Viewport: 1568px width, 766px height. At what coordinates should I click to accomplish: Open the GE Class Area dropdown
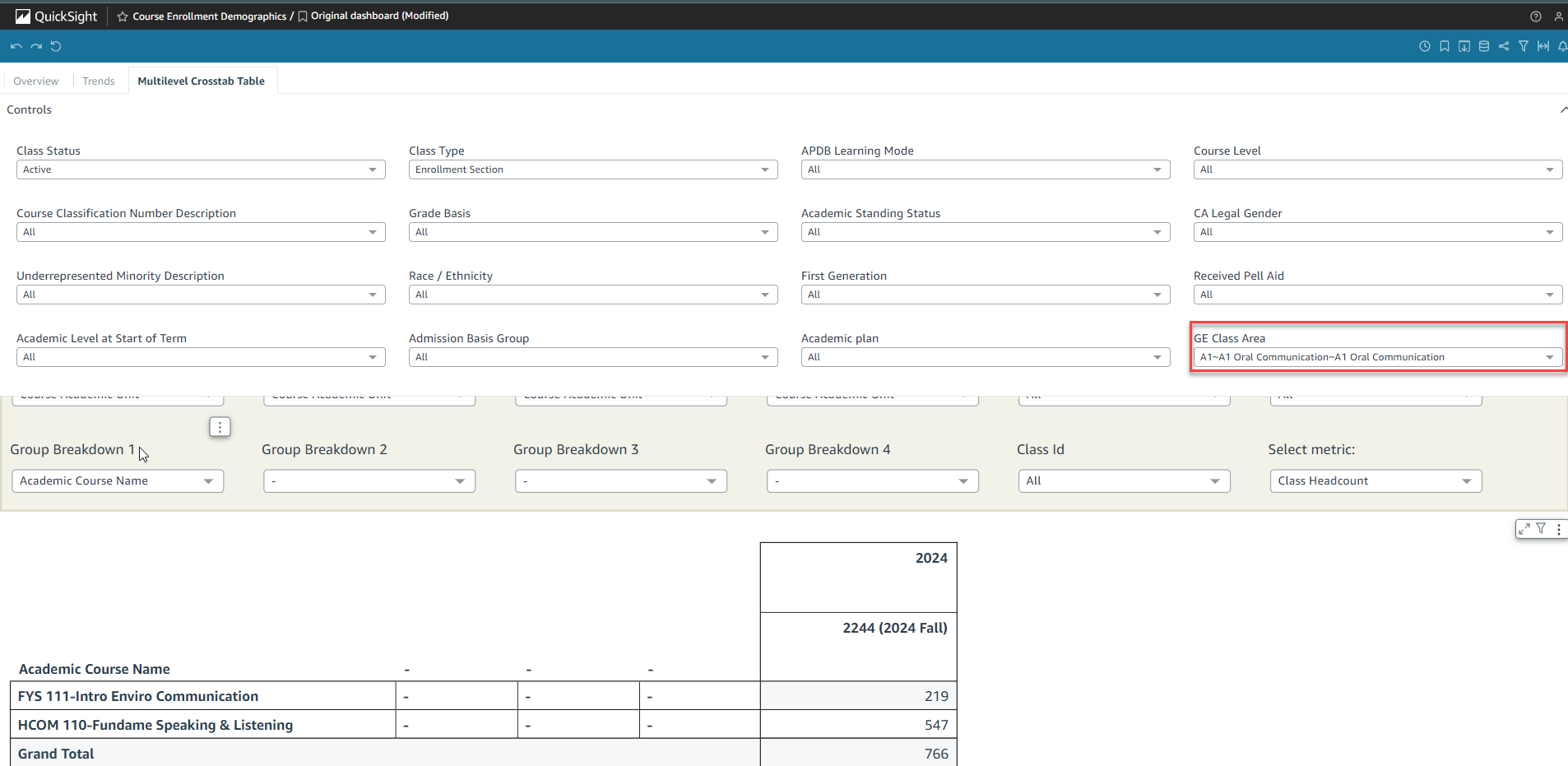tap(1378, 357)
